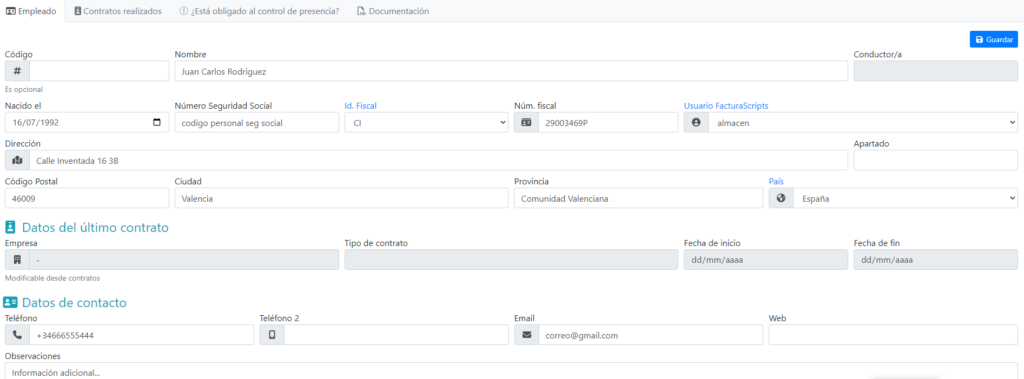Click the Datos del último contrato section icon
1024x379 pixels.
click(10, 227)
